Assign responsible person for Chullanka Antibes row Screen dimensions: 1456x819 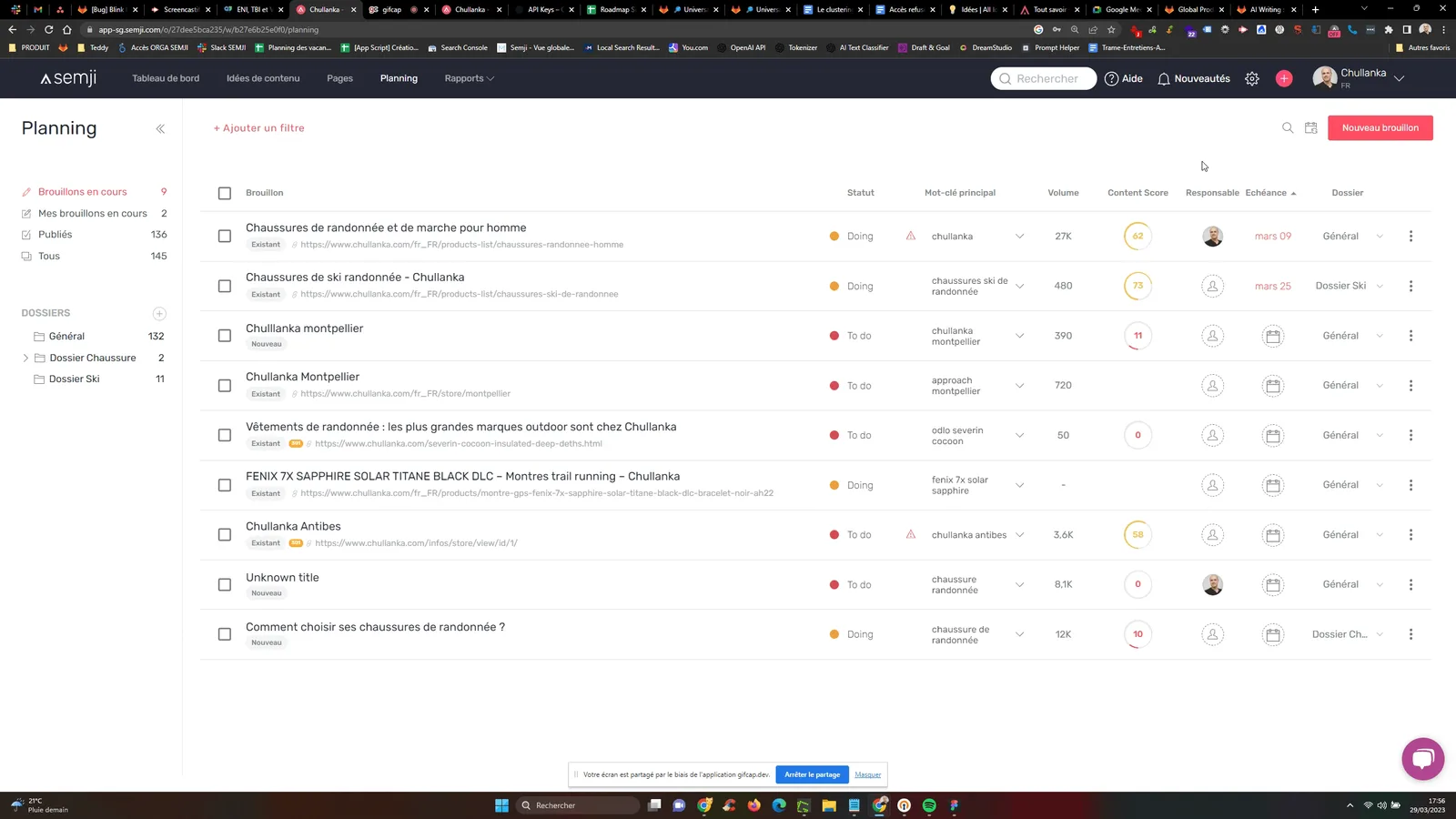(1212, 535)
